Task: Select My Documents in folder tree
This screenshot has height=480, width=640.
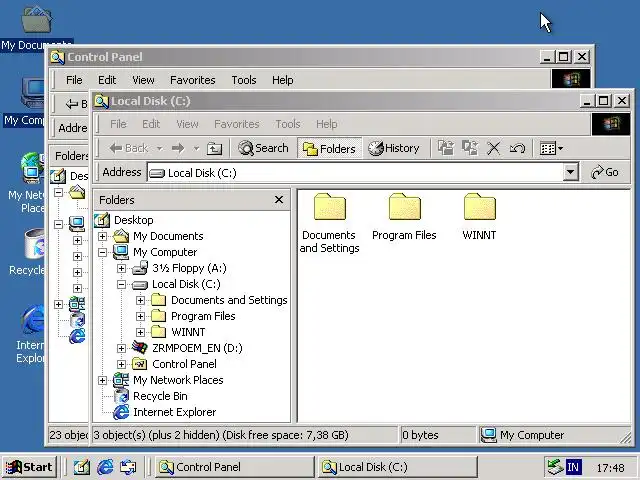Action: tap(168, 236)
